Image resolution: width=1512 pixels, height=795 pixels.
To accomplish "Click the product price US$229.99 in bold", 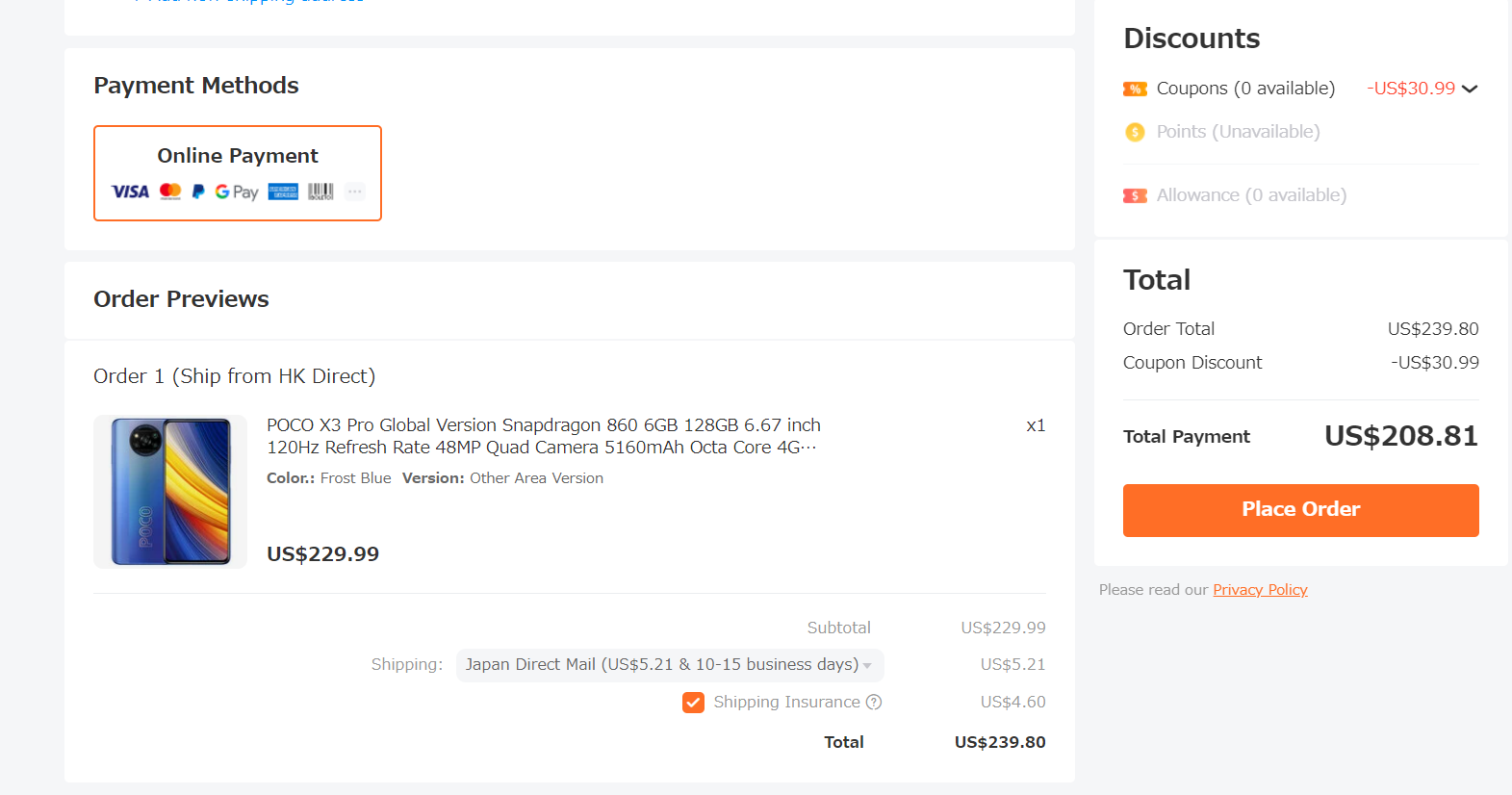I will [x=322, y=554].
